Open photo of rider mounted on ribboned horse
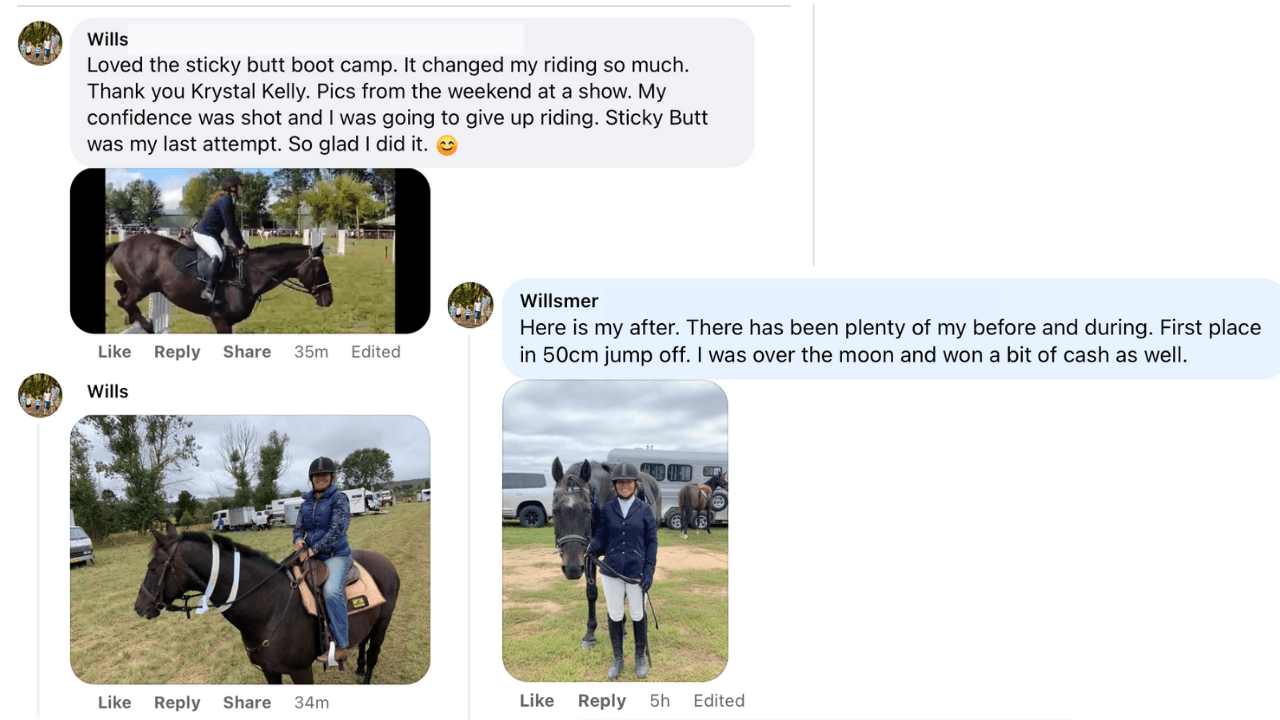 pyautogui.click(x=250, y=549)
